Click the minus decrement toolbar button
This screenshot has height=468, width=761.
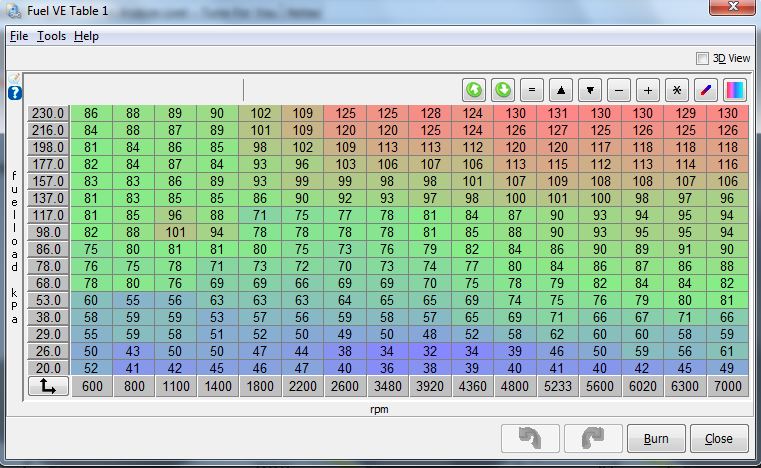click(619, 90)
